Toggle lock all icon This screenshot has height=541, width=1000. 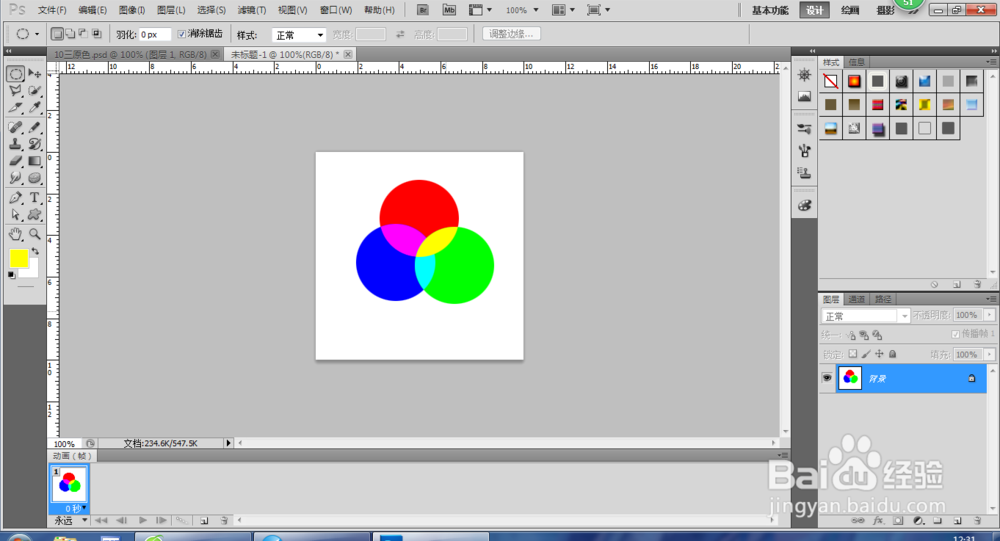tap(893, 354)
